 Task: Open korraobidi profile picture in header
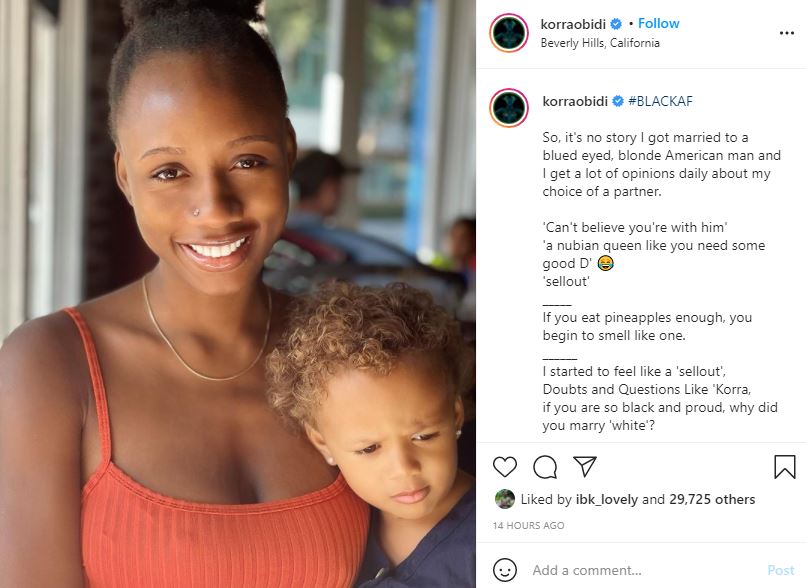(509, 33)
